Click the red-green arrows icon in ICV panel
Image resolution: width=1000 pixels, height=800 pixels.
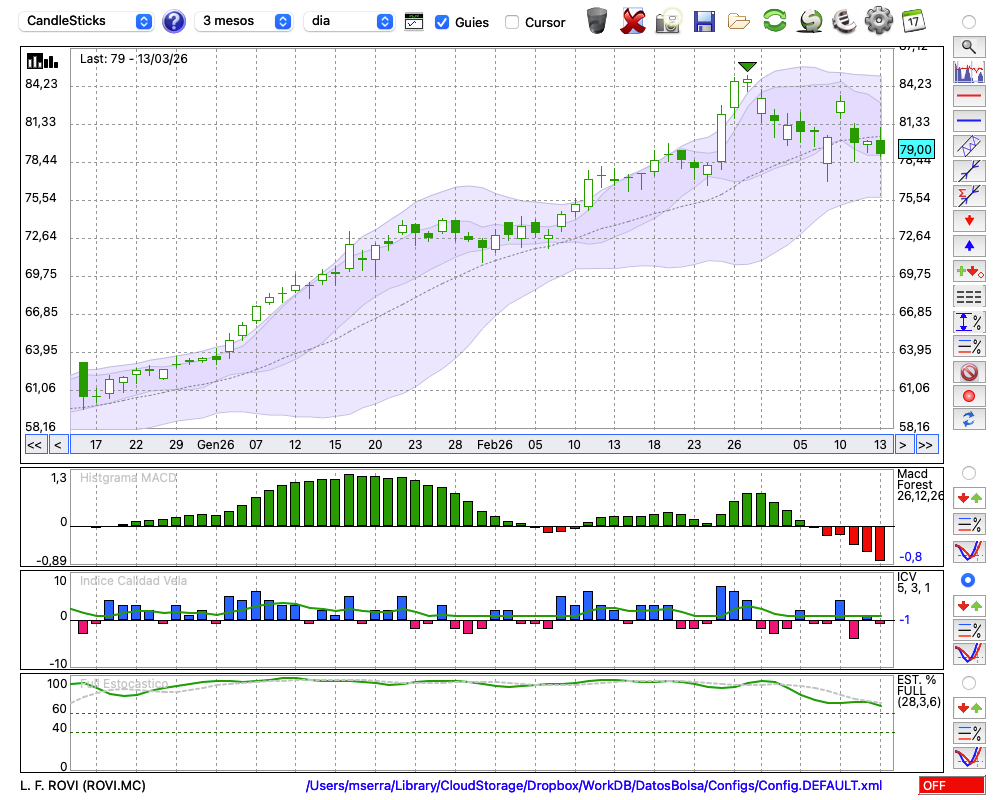(969, 605)
